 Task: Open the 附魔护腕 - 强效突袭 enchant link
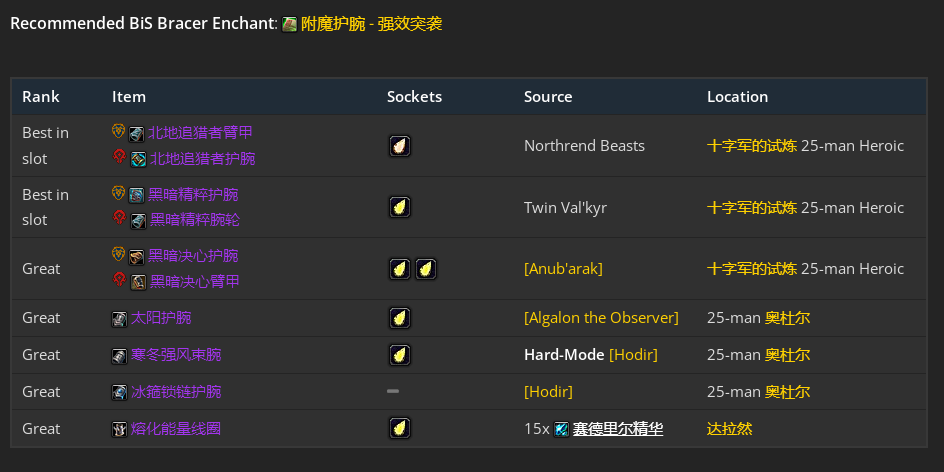click(371, 24)
